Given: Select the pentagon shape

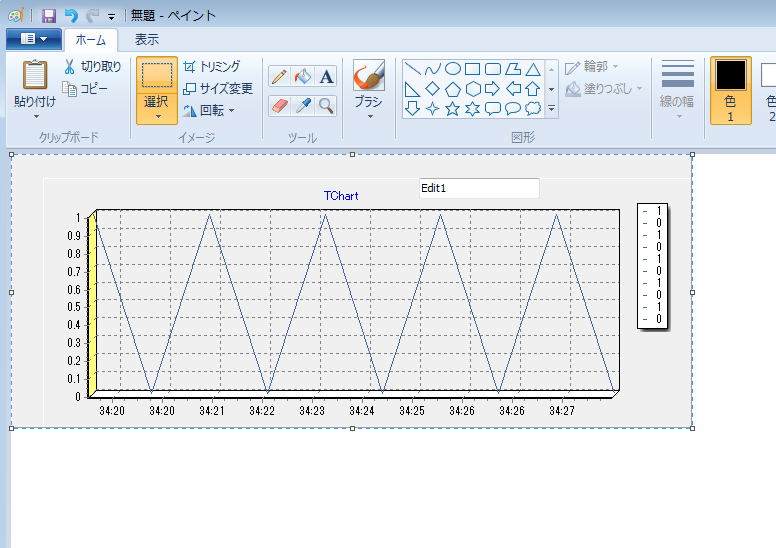Looking at the screenshot, I should tap(452, 89).
